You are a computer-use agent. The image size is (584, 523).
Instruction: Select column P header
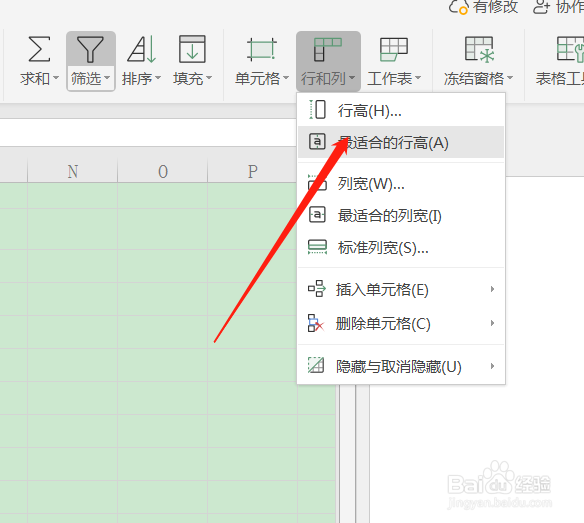pos(253,171)
